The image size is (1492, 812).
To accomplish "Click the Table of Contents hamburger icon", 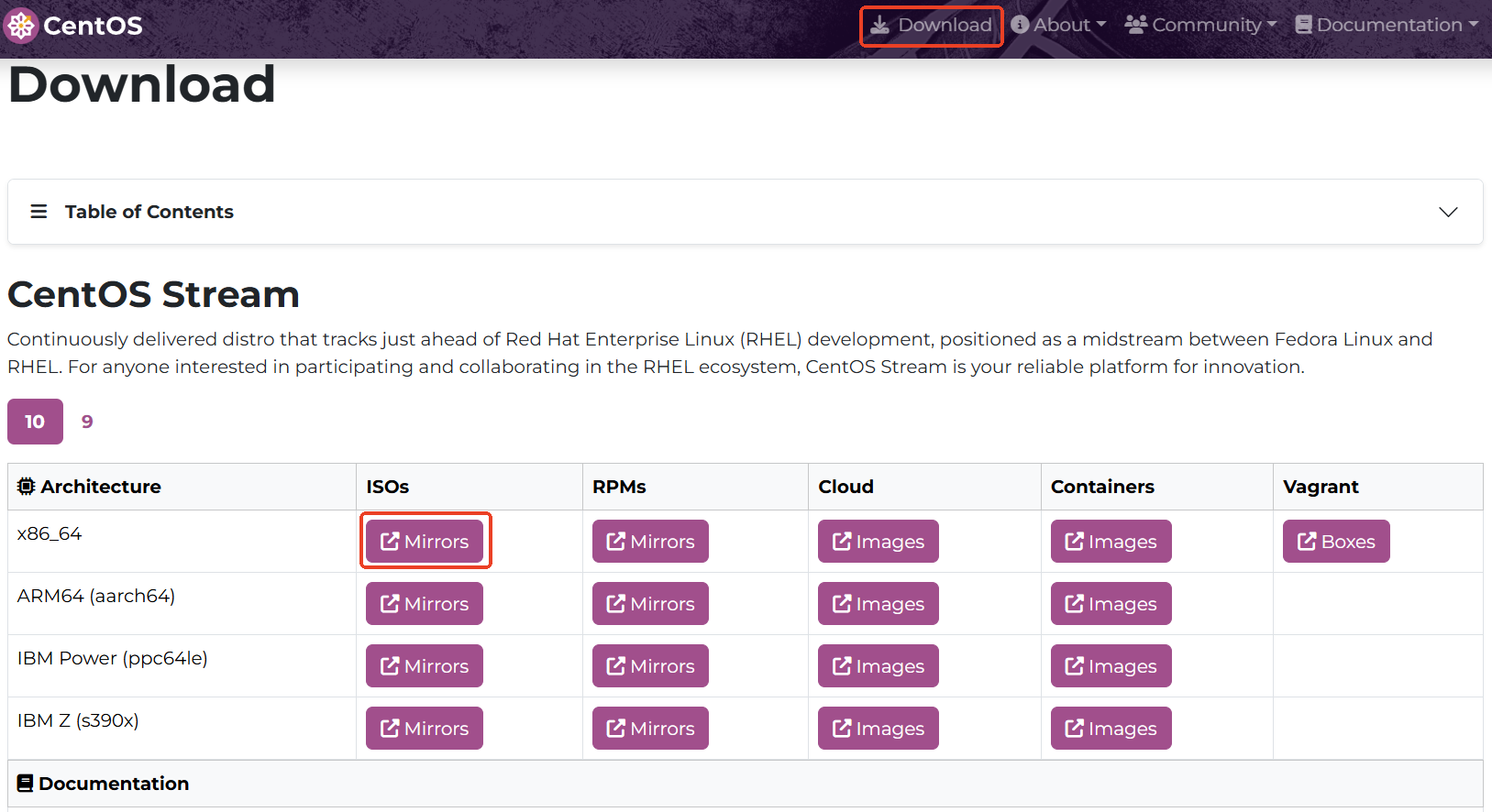I will click(x=39, y=212).
